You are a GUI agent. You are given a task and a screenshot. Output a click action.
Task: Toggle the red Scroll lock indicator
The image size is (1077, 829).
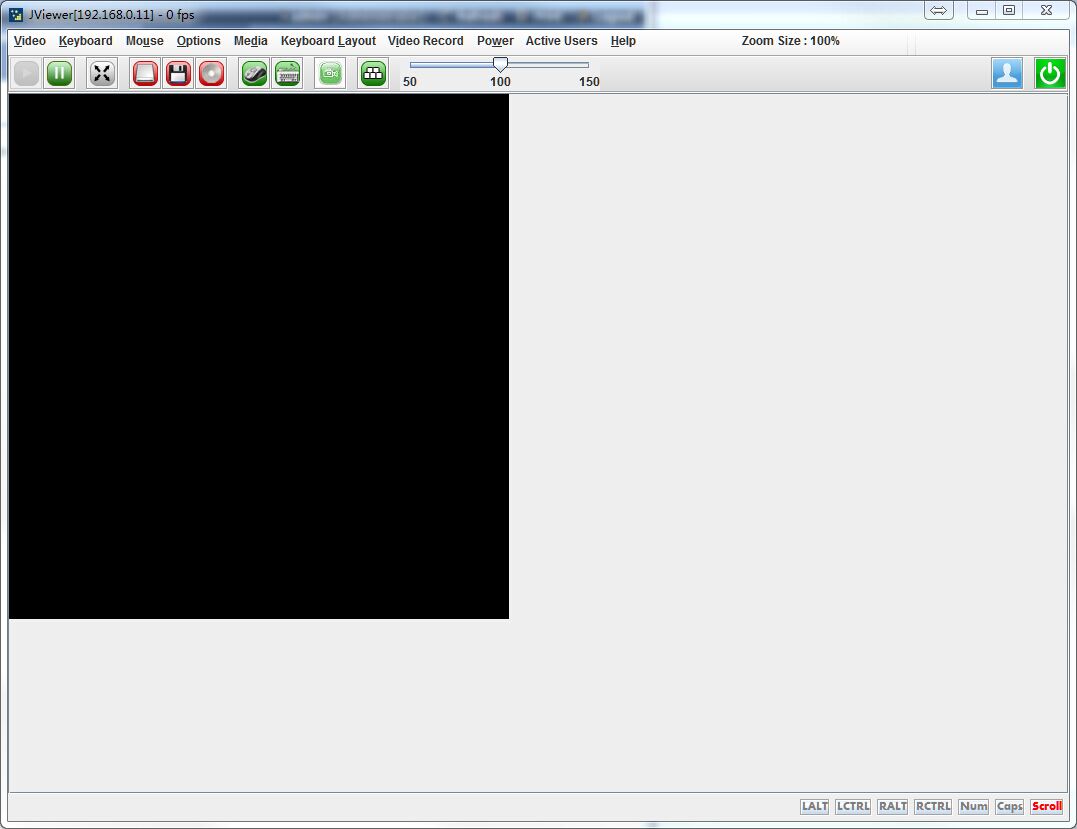pyautogui.click(x=1047, y=806)
